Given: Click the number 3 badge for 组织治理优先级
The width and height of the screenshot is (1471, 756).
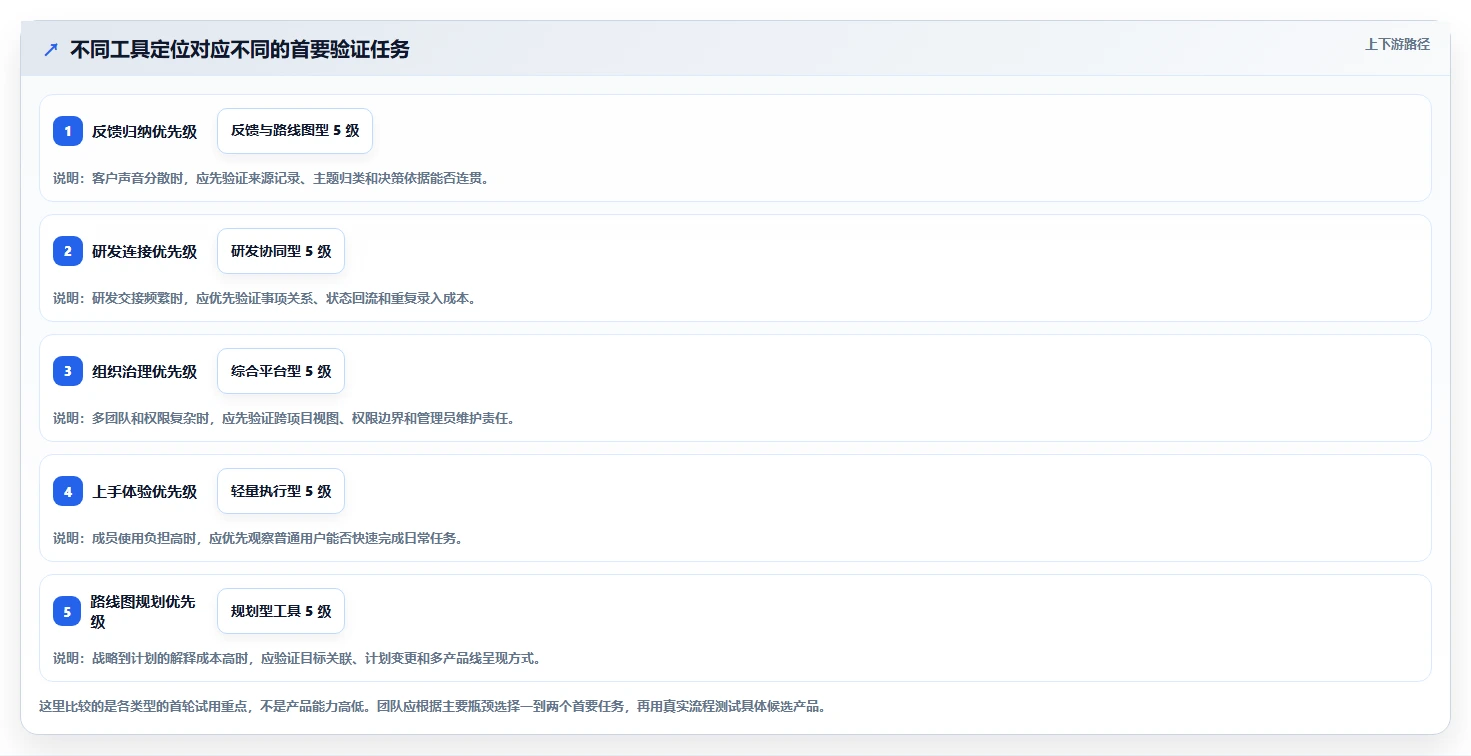Looking at the screenshot, I should 68,371.
